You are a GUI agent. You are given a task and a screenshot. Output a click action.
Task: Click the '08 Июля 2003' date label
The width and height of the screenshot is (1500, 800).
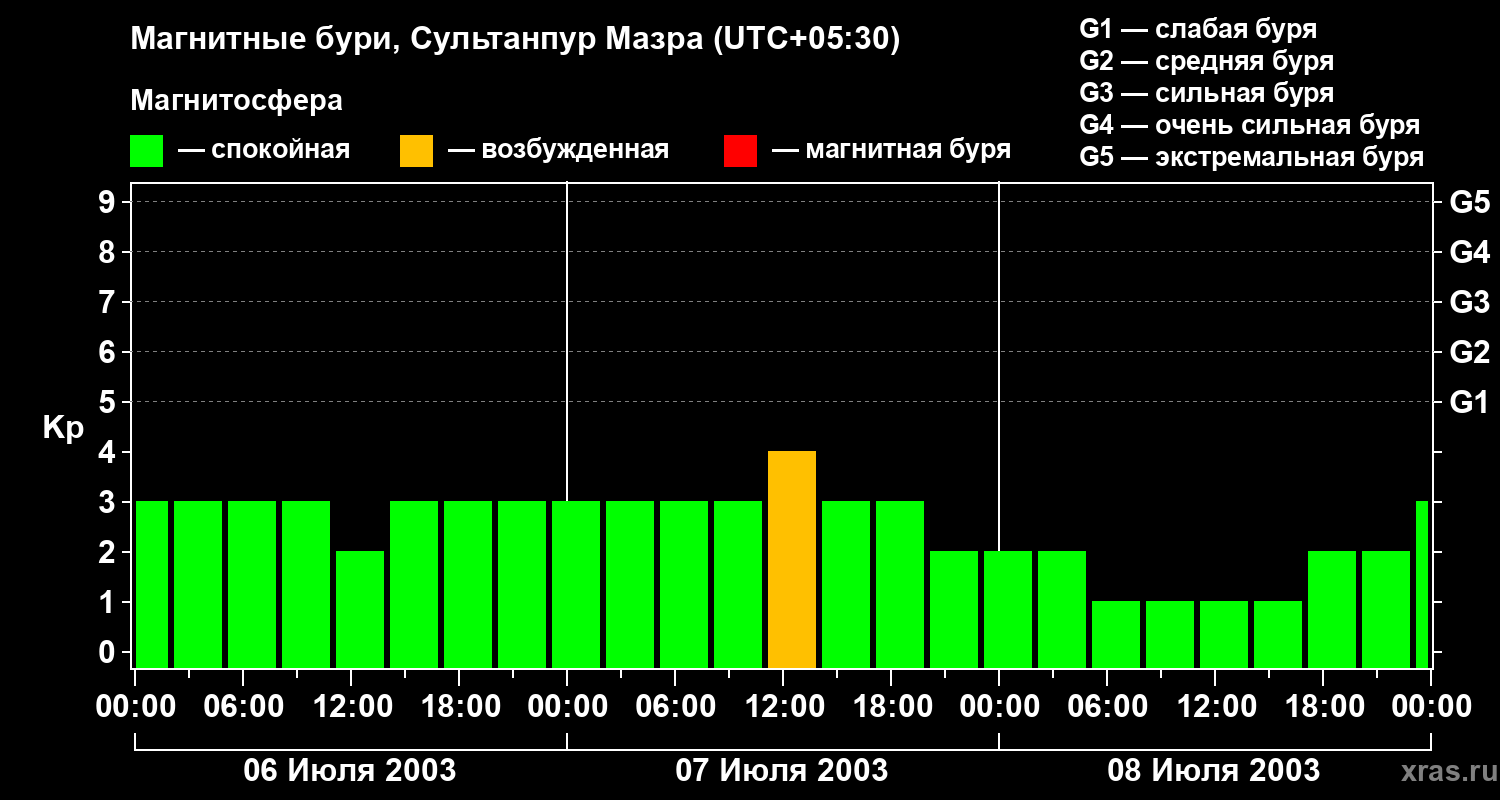(1214, 771)
